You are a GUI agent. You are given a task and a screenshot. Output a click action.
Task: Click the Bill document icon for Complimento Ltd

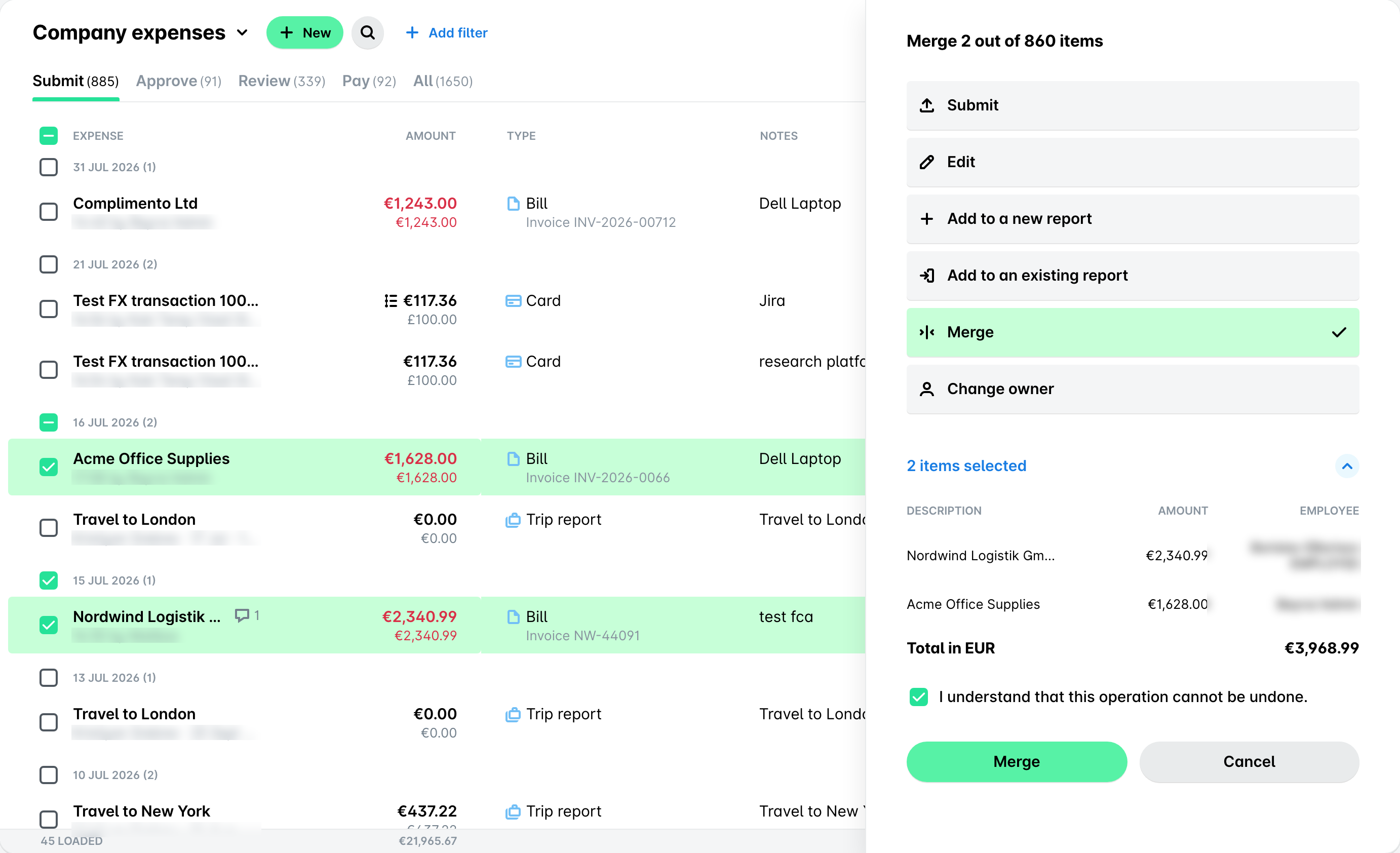(x=513, y=204)
